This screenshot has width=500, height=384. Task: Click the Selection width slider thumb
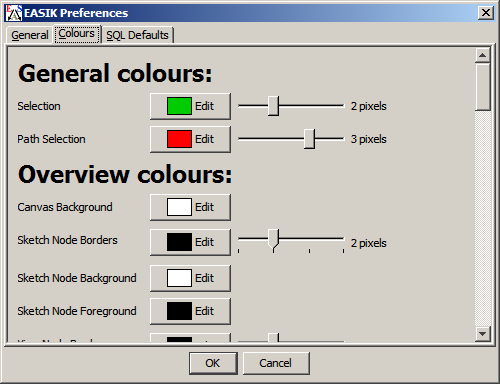[273, 106]
